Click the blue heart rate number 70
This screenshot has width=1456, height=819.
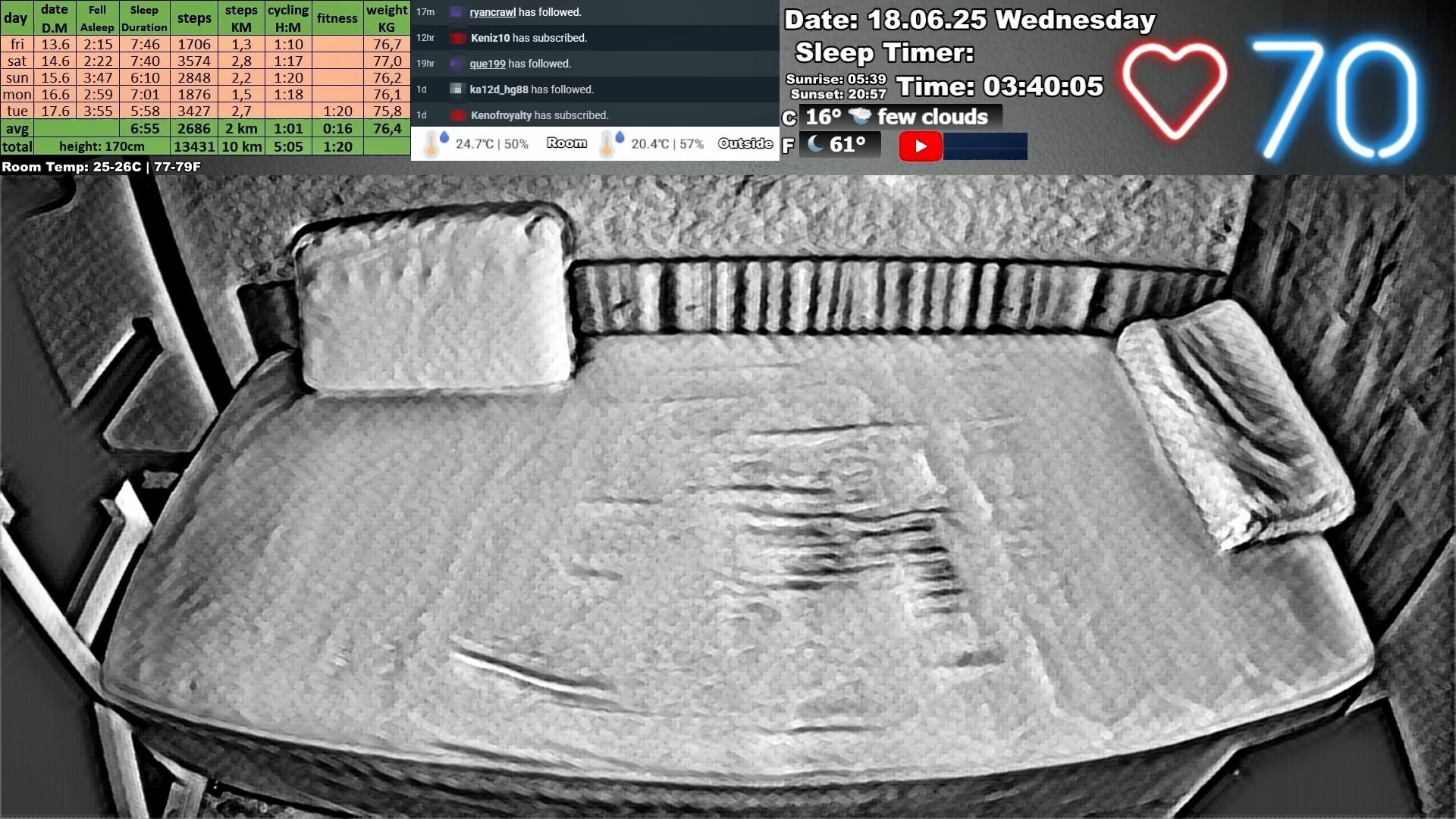[1335, 99]
